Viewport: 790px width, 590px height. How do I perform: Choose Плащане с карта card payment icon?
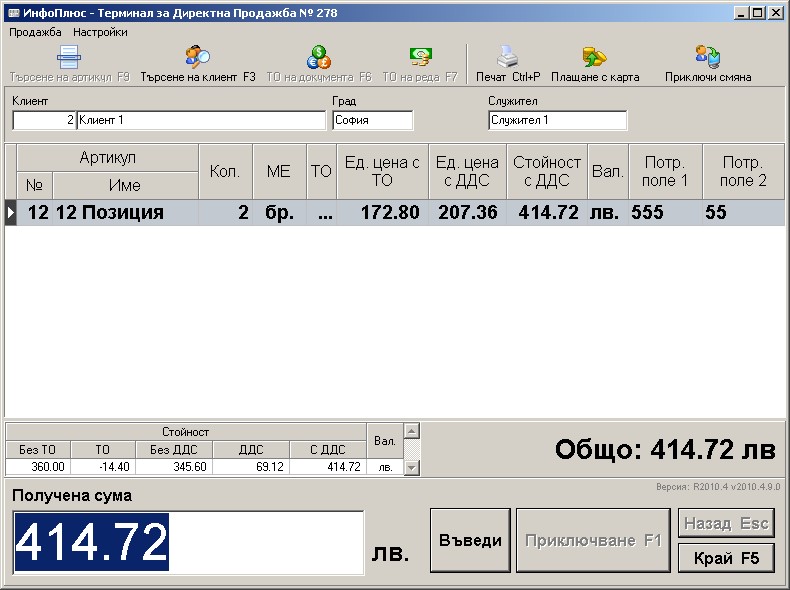coord(595,57)
